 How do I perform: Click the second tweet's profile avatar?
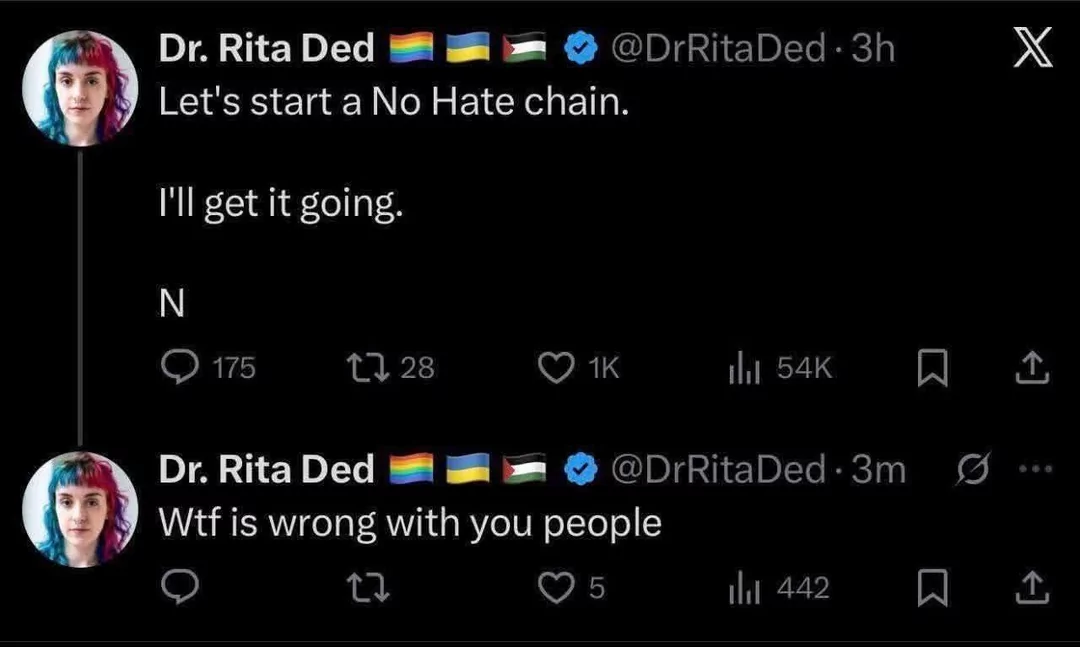click(80, 508)
